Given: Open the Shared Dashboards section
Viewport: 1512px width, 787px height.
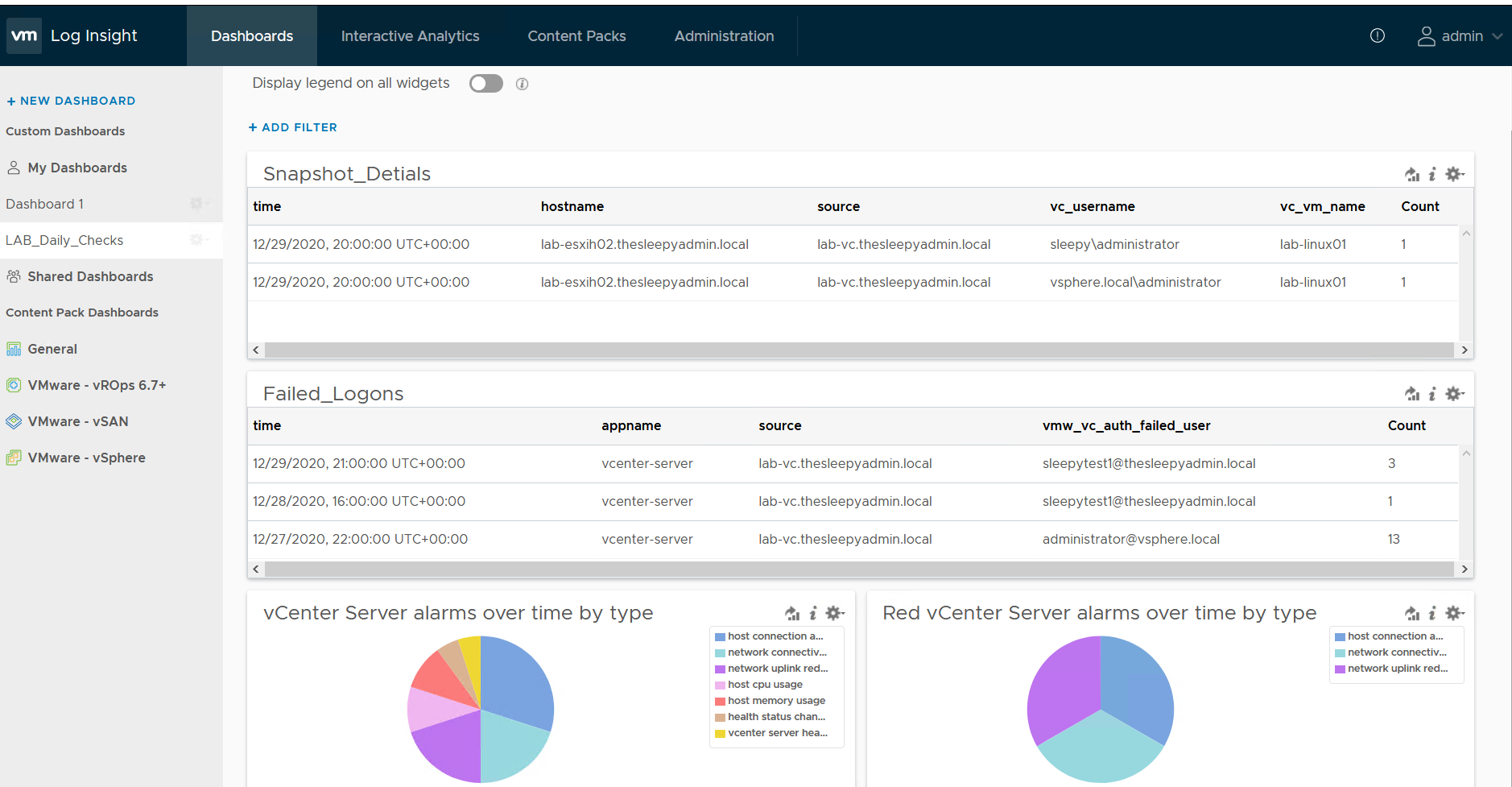Looking at the screenshot, I should pos(90,276).
